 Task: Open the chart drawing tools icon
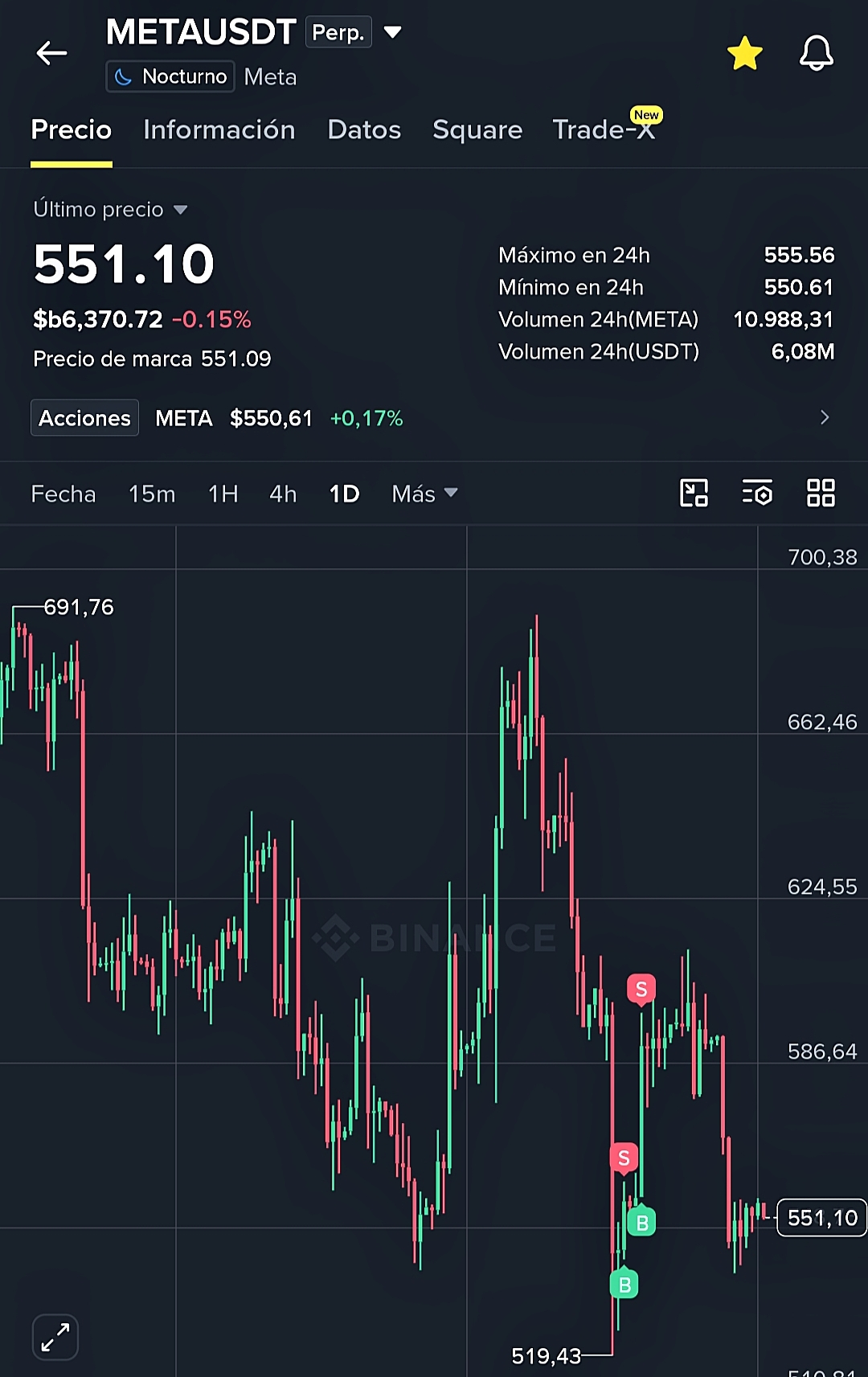coord(694,493)
